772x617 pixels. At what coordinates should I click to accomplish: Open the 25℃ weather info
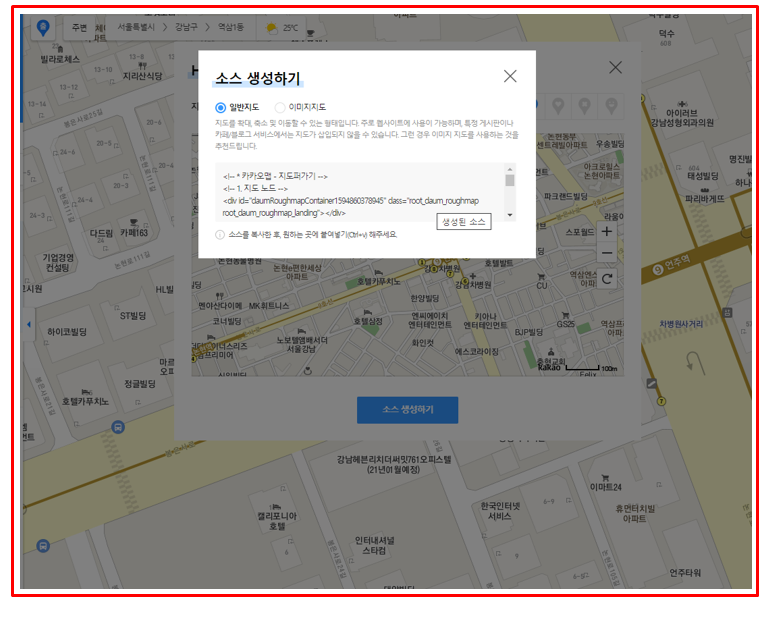coord(290,28)
